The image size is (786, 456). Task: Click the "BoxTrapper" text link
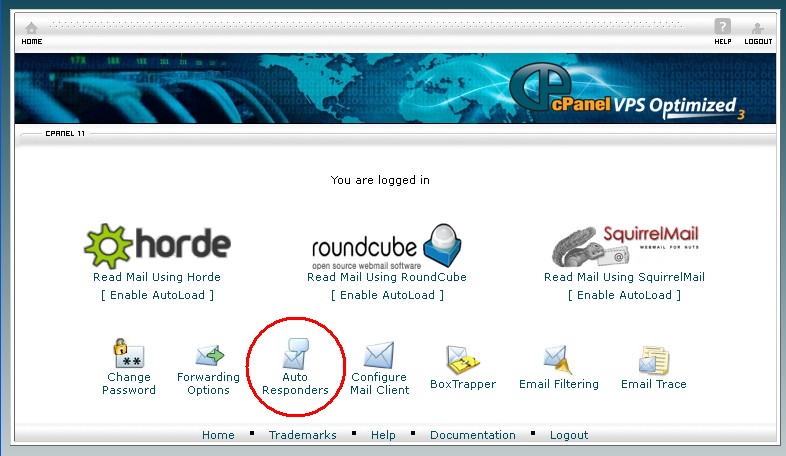(x=463, y=384)
